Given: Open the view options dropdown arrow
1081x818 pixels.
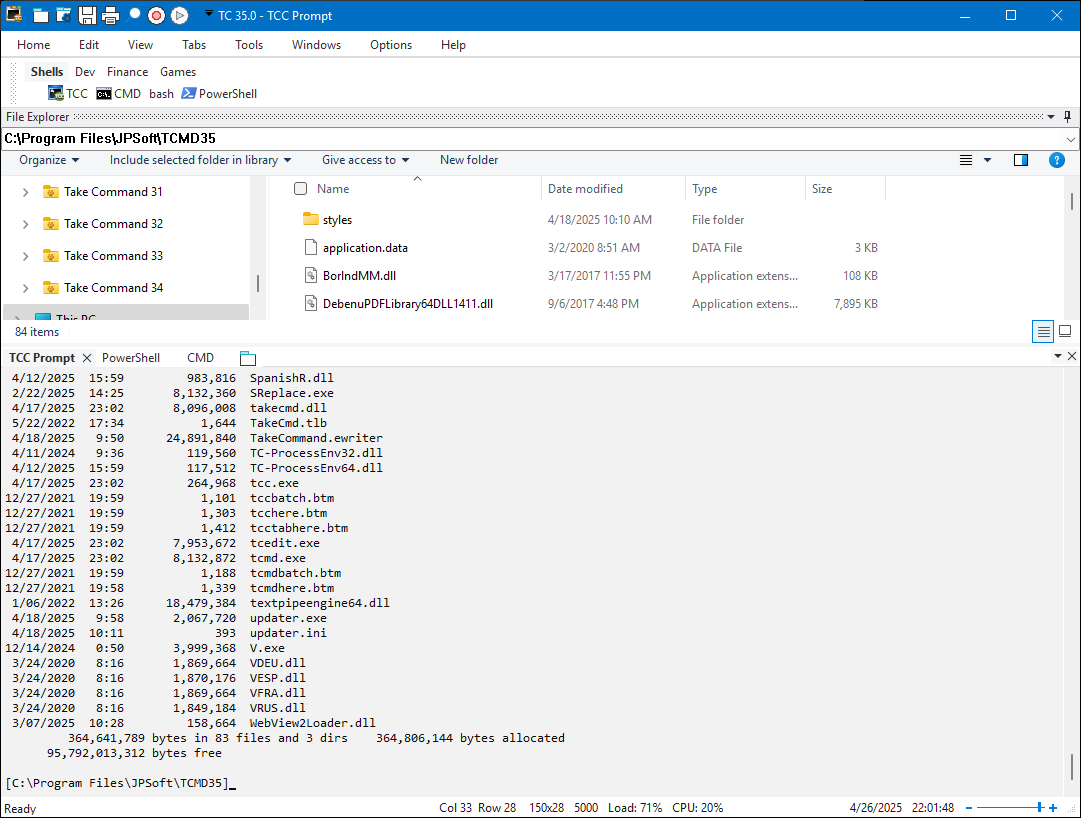Looking at the screenshot, I should pyautogui.click(x=987, y=160).
